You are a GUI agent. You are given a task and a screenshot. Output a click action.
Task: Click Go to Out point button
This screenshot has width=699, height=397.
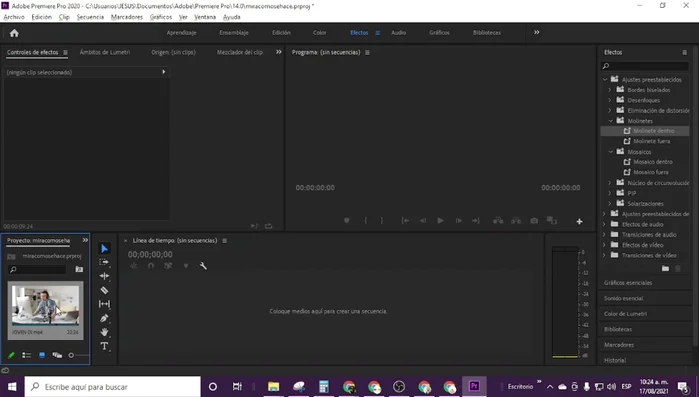[476, 221]
